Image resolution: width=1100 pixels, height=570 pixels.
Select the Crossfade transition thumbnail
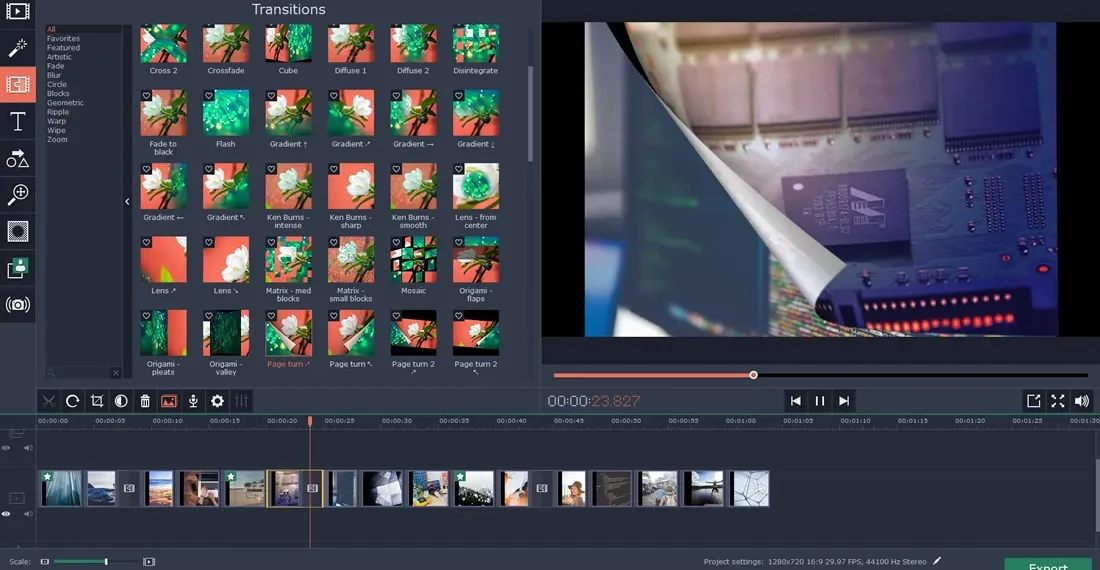point(226,43)
